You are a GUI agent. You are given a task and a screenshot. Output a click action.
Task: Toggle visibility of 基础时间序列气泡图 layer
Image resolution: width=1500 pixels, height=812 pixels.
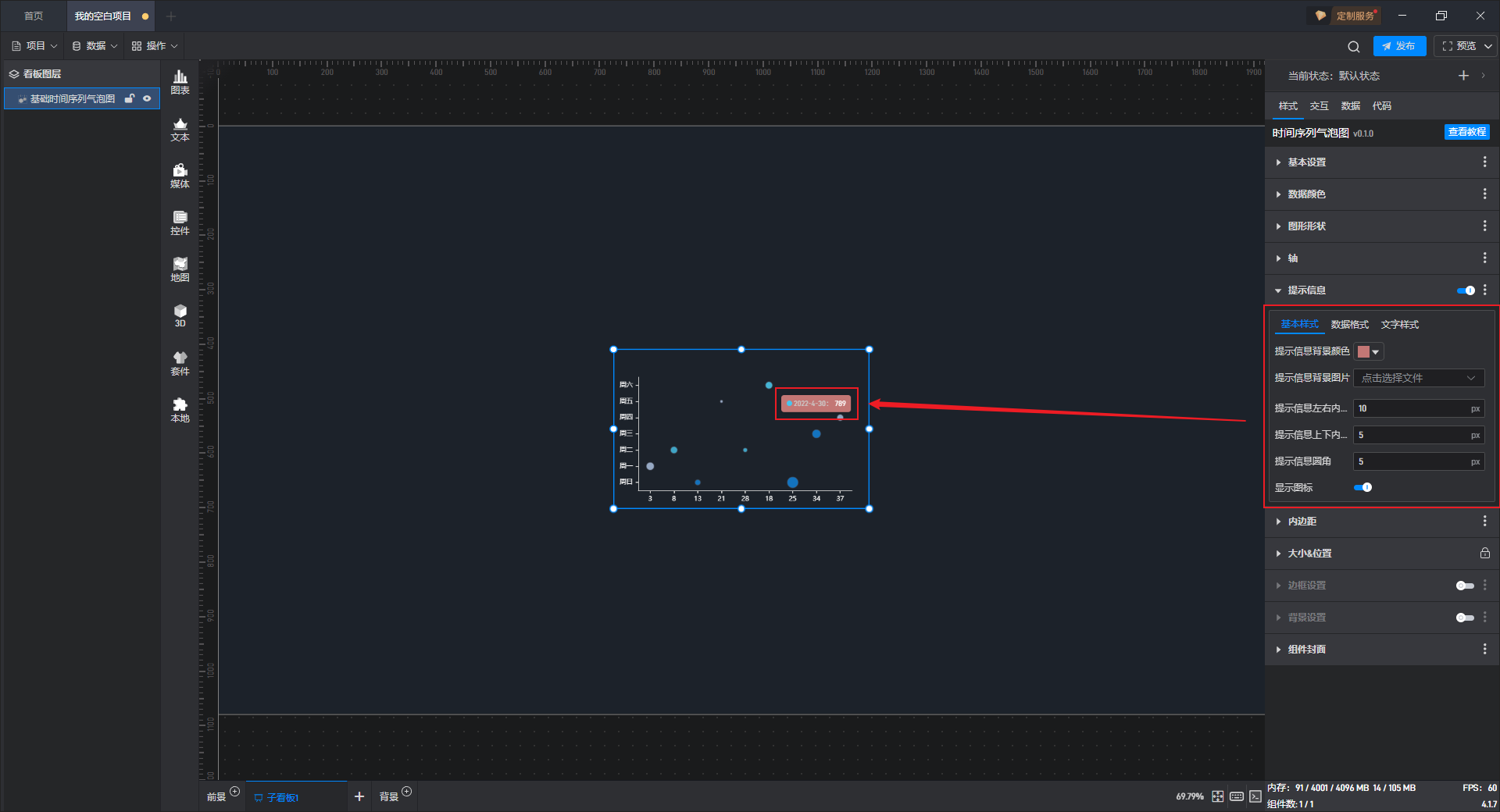point(147,98)
